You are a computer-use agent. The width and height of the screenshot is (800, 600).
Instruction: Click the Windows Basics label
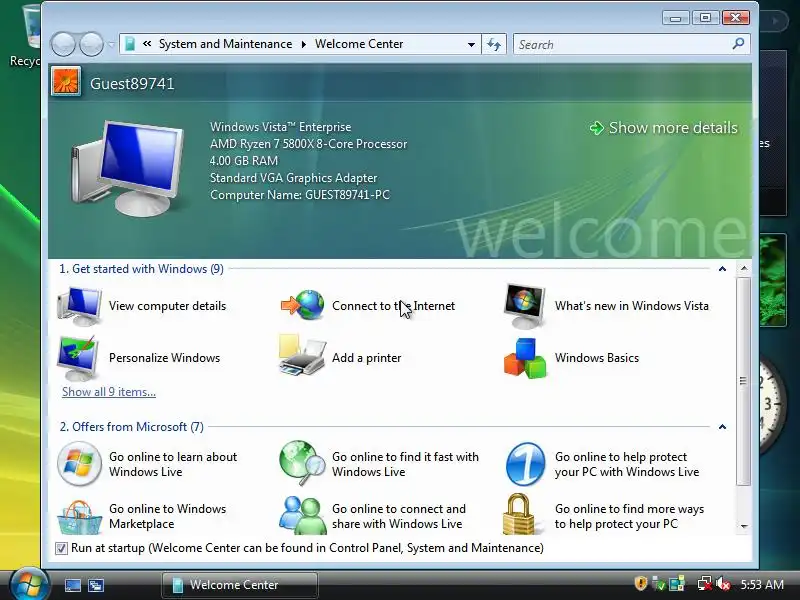point(596,358)
